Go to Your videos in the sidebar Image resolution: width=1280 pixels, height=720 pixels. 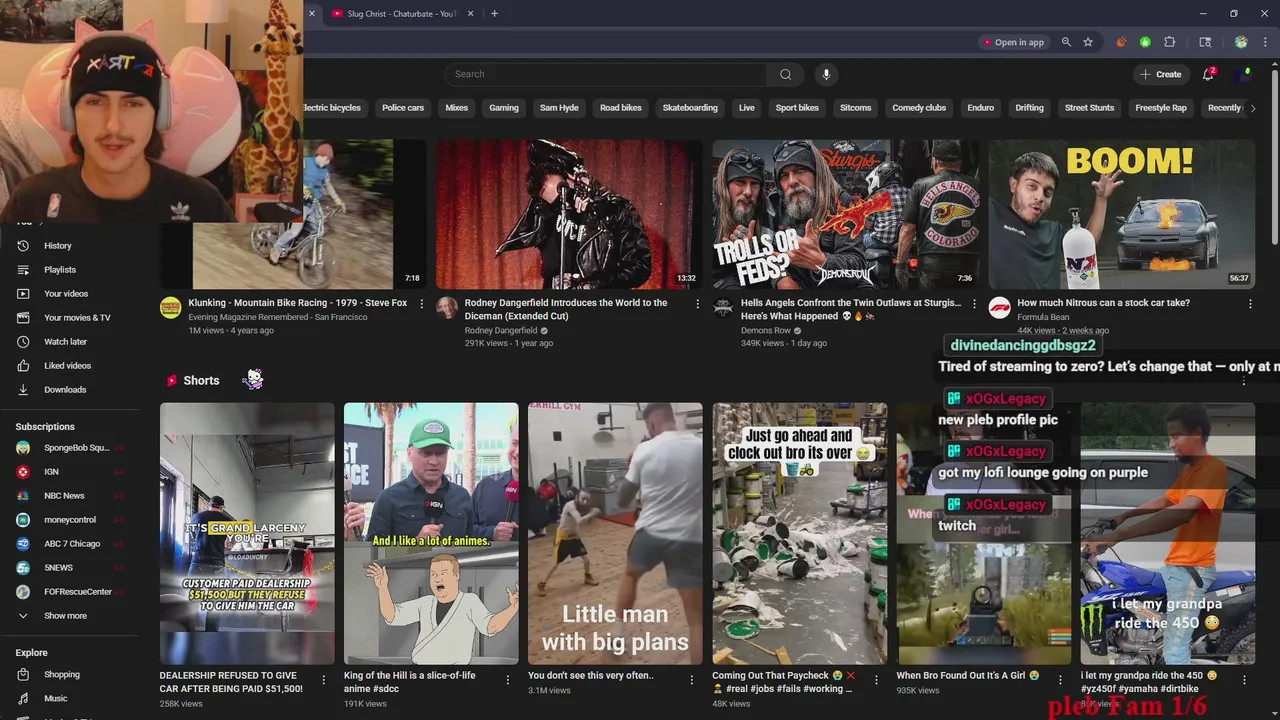(x=66, y=293)
